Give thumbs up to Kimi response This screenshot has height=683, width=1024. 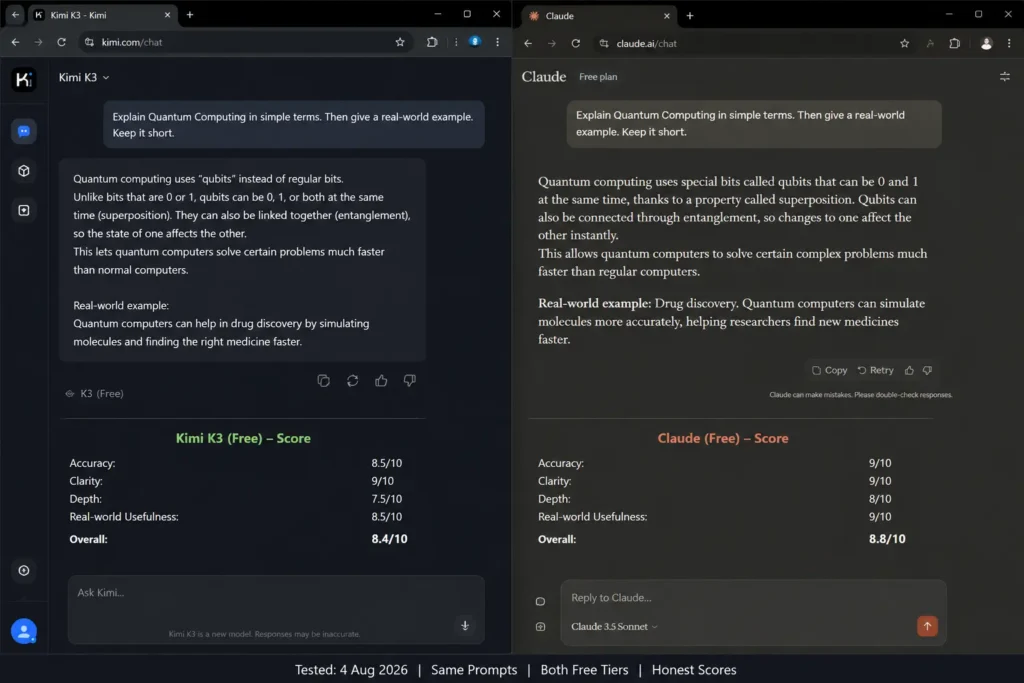pos(381,381)
